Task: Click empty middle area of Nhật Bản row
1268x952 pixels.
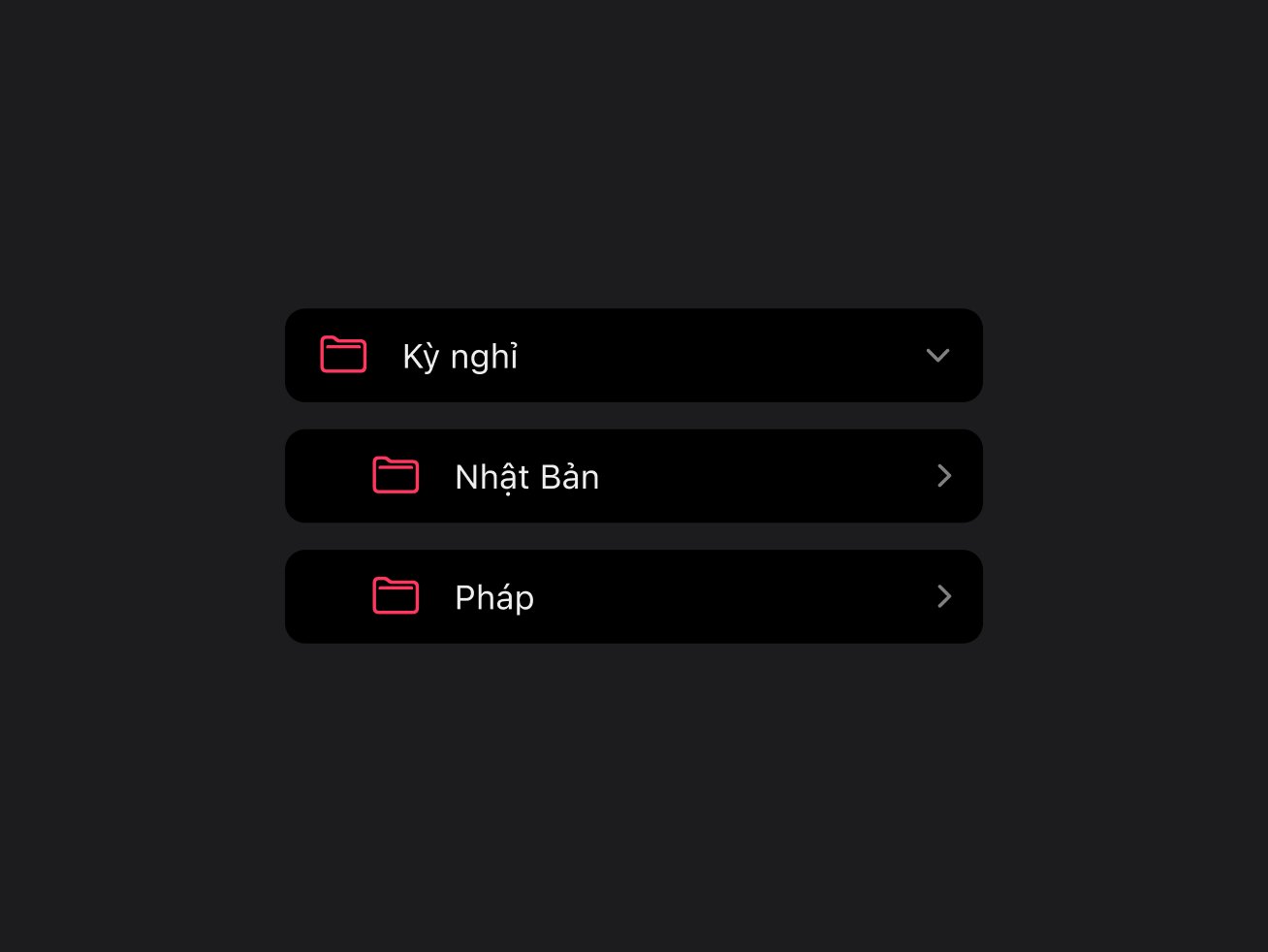Action: tap(766, 476)
